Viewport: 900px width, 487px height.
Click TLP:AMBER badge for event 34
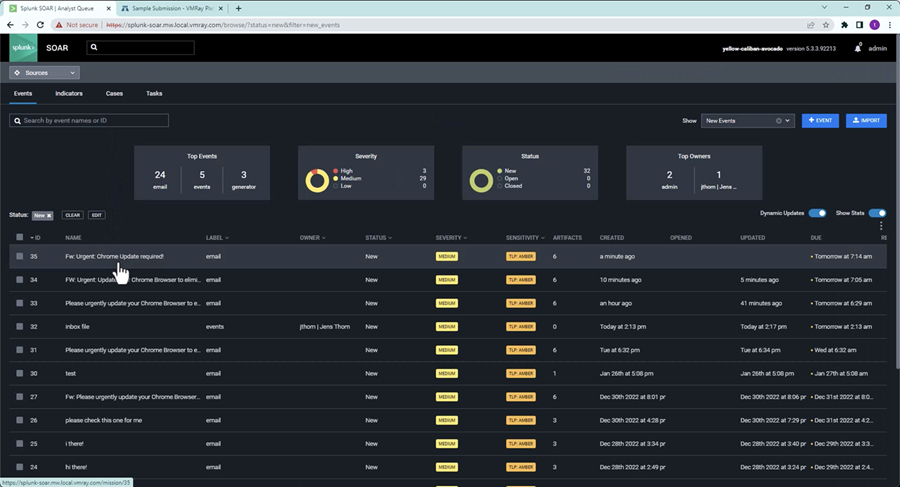pyautogui.click(x=521, y=280)
